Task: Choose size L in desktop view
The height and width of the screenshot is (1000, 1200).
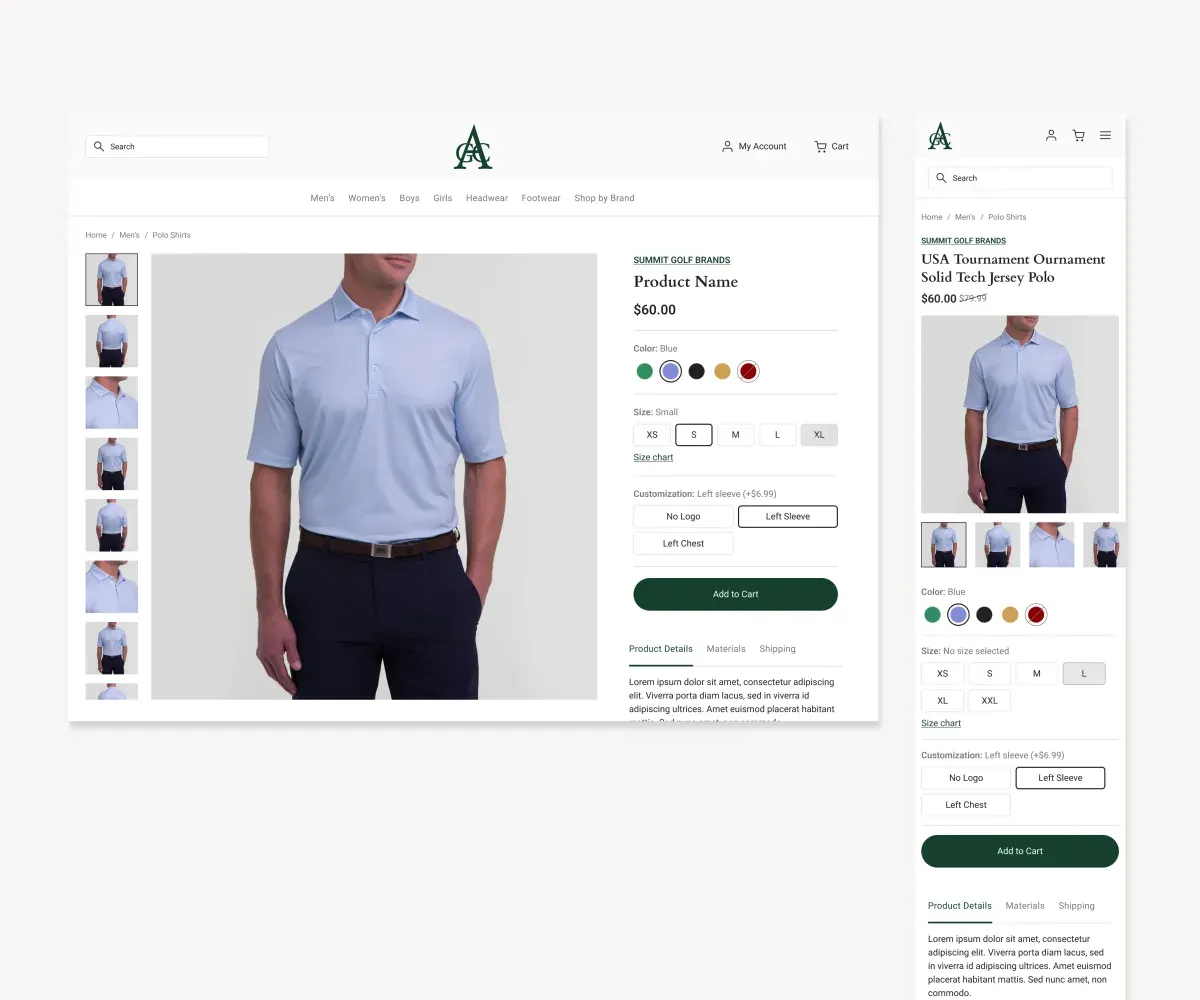Action: [777, 435]
